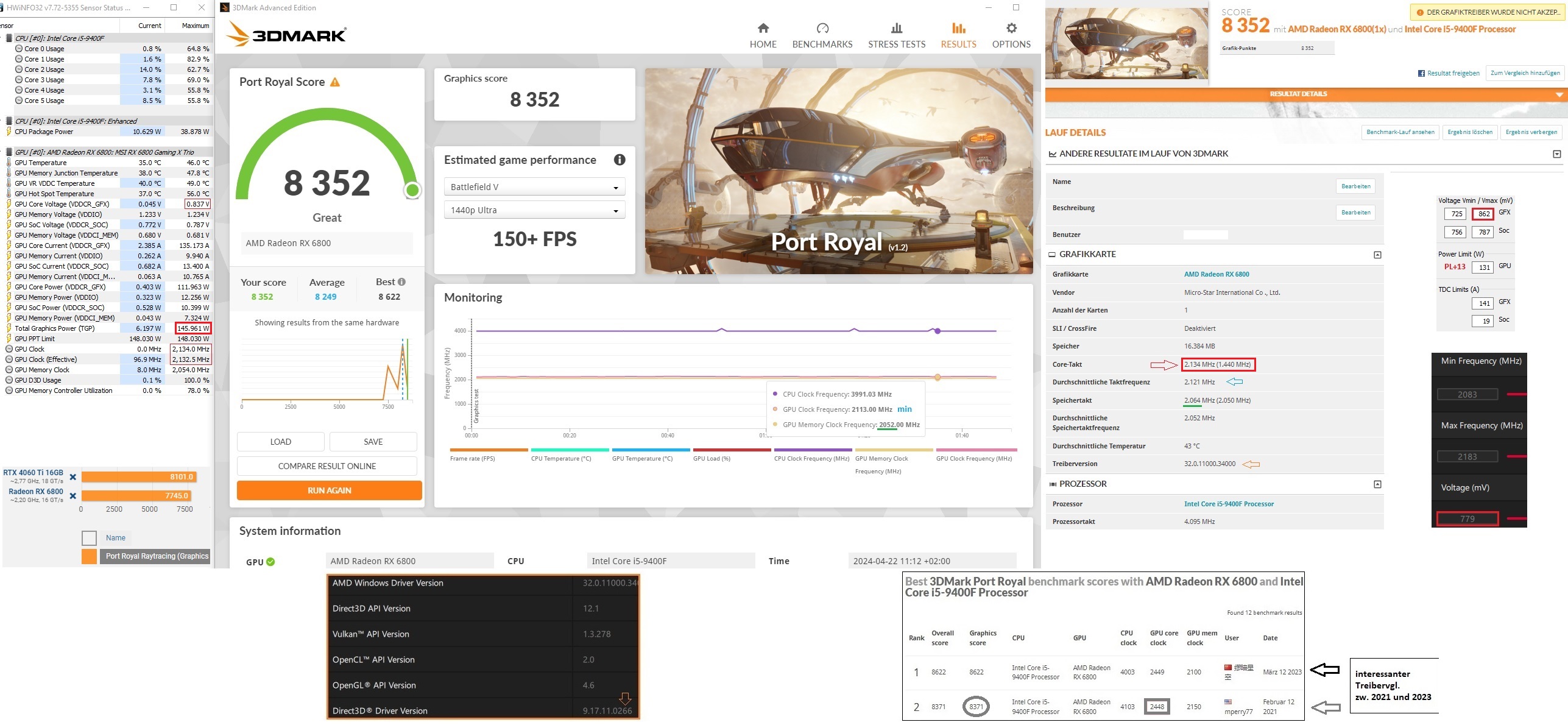Screen dimensions: 1568x725
Task: Switch to the RESULTS tab
Action: (958, 35)
